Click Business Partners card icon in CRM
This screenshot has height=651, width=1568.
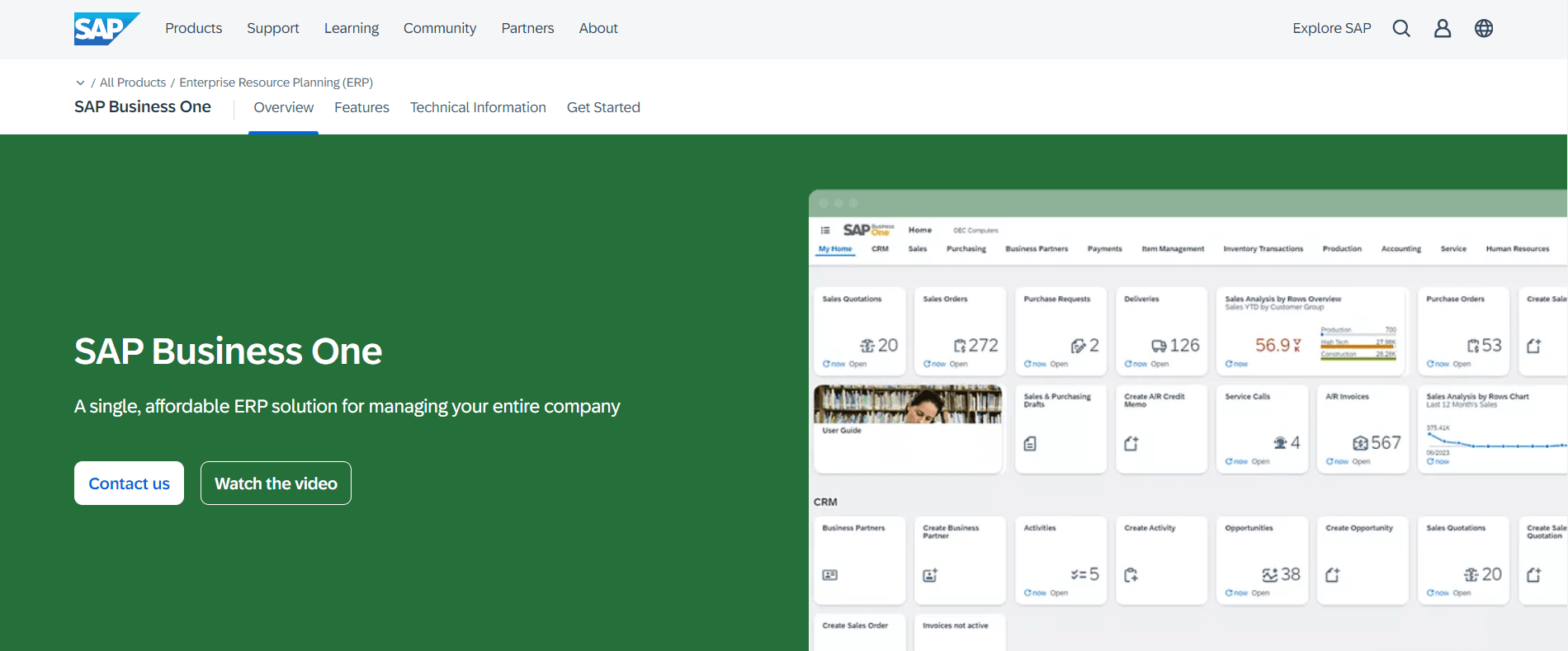click(x=830, y=575)
